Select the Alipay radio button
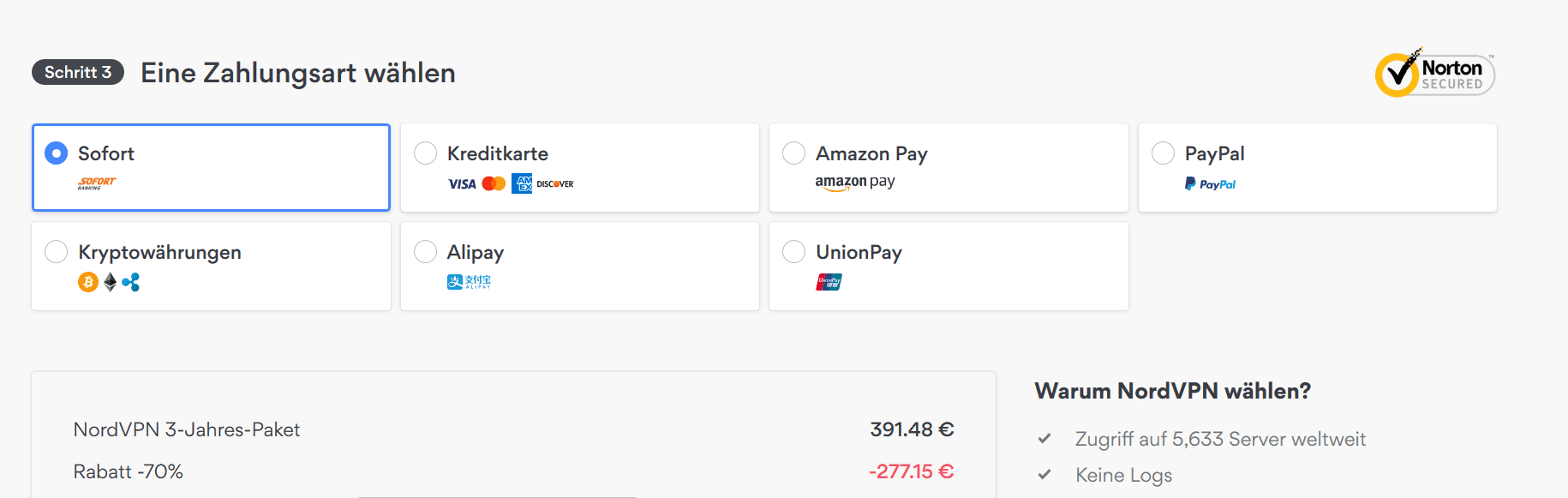This screenshot has width=1568, height=498. 425,252
